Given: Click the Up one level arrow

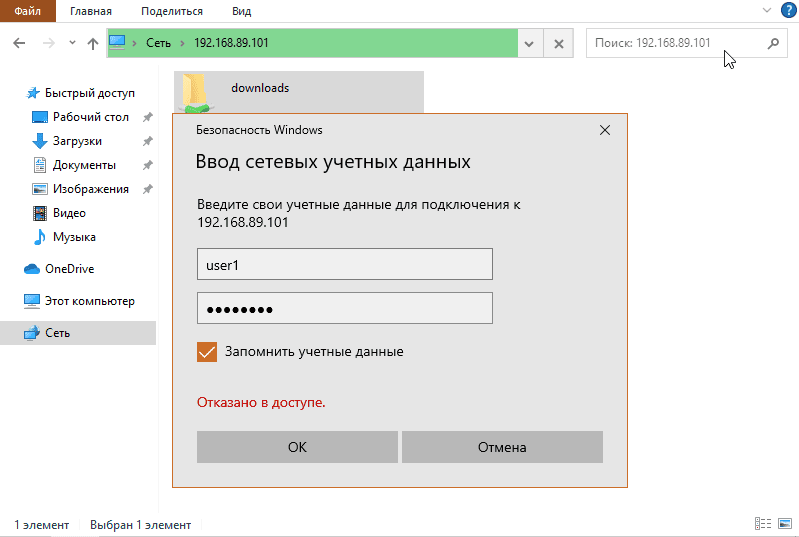Looking at the screenshot, I should [93, 44].
